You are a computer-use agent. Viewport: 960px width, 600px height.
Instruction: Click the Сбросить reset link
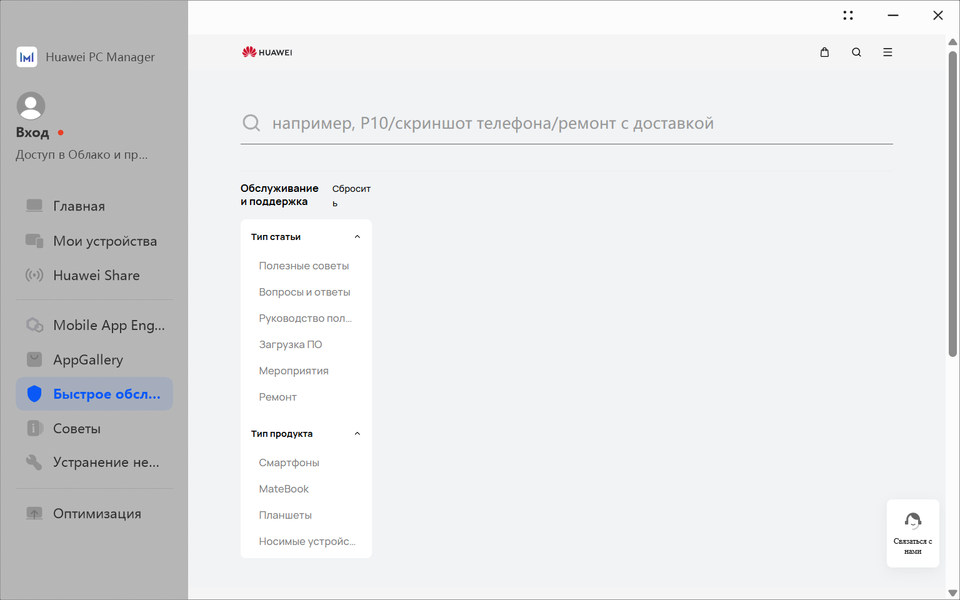(x=351, y=195)
